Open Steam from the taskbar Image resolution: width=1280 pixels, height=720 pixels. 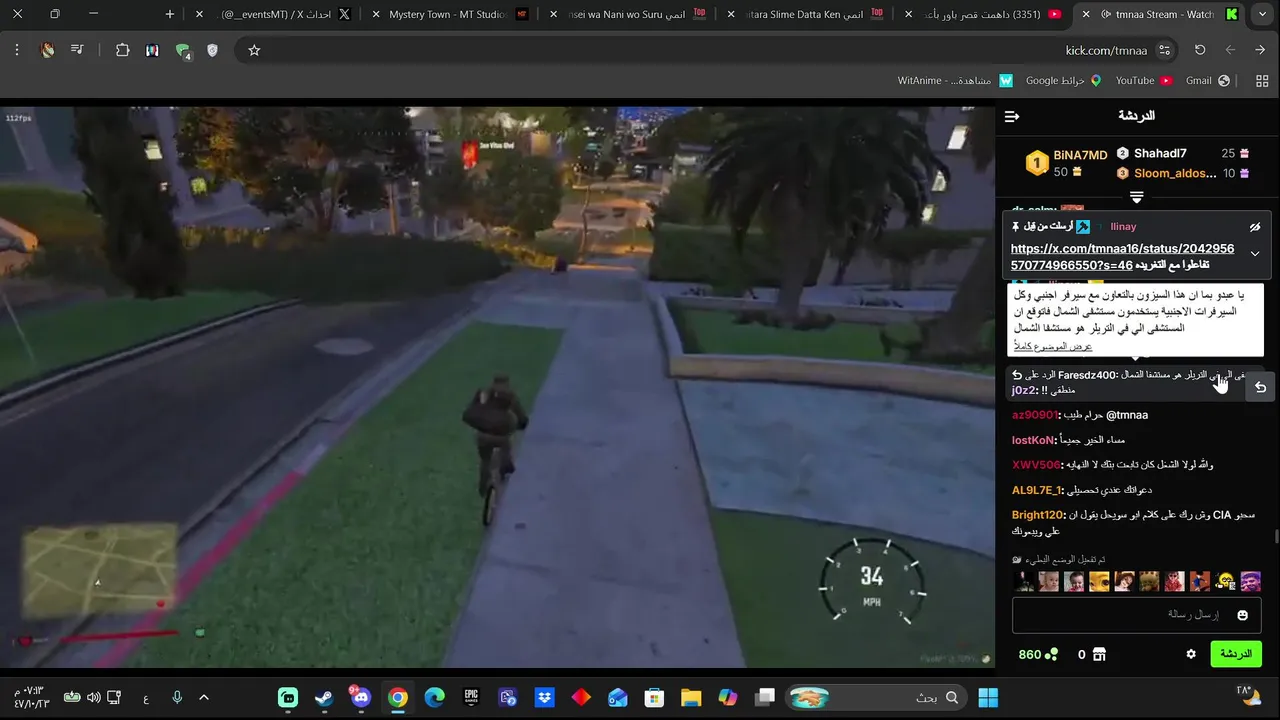(324, 697)
